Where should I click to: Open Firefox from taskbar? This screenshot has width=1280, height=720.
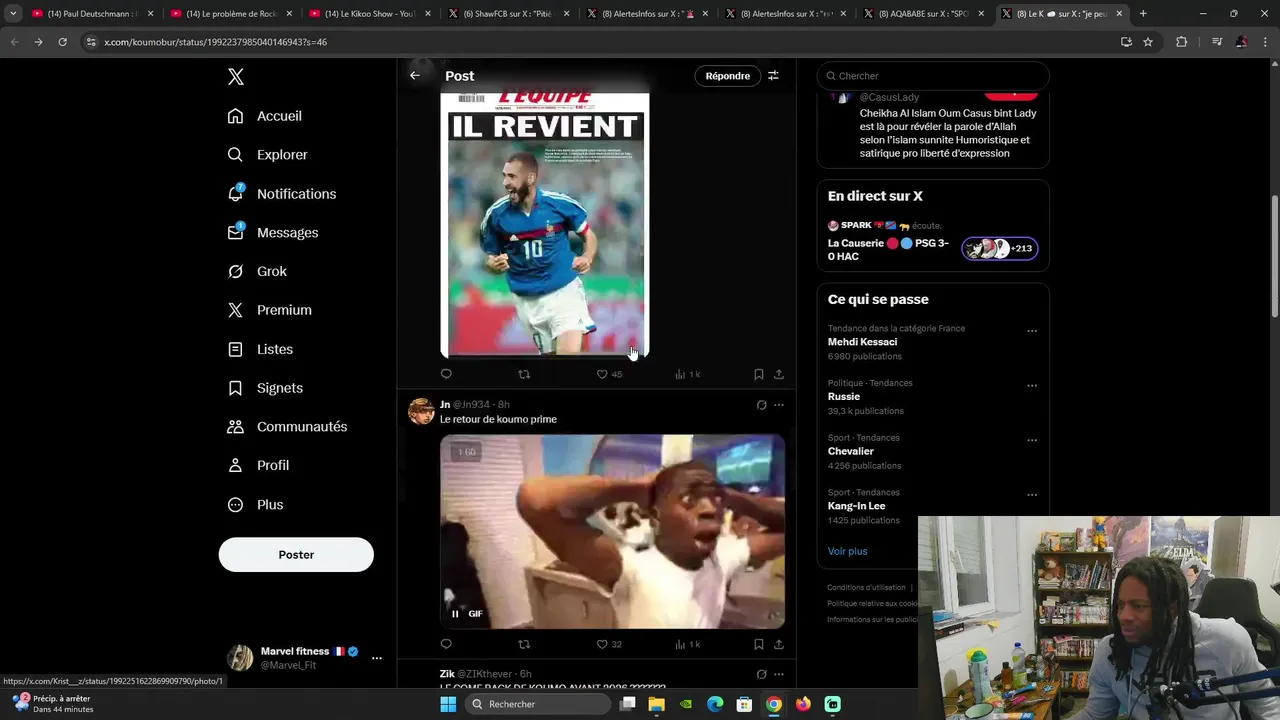[803, 704]
